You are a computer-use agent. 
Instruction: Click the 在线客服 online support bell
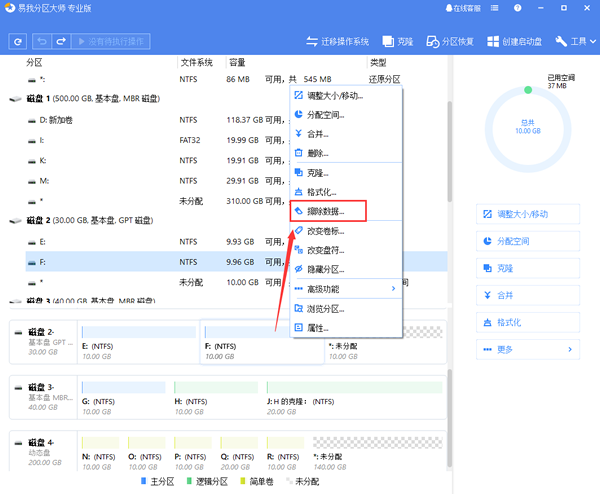(x=463, y=8)
